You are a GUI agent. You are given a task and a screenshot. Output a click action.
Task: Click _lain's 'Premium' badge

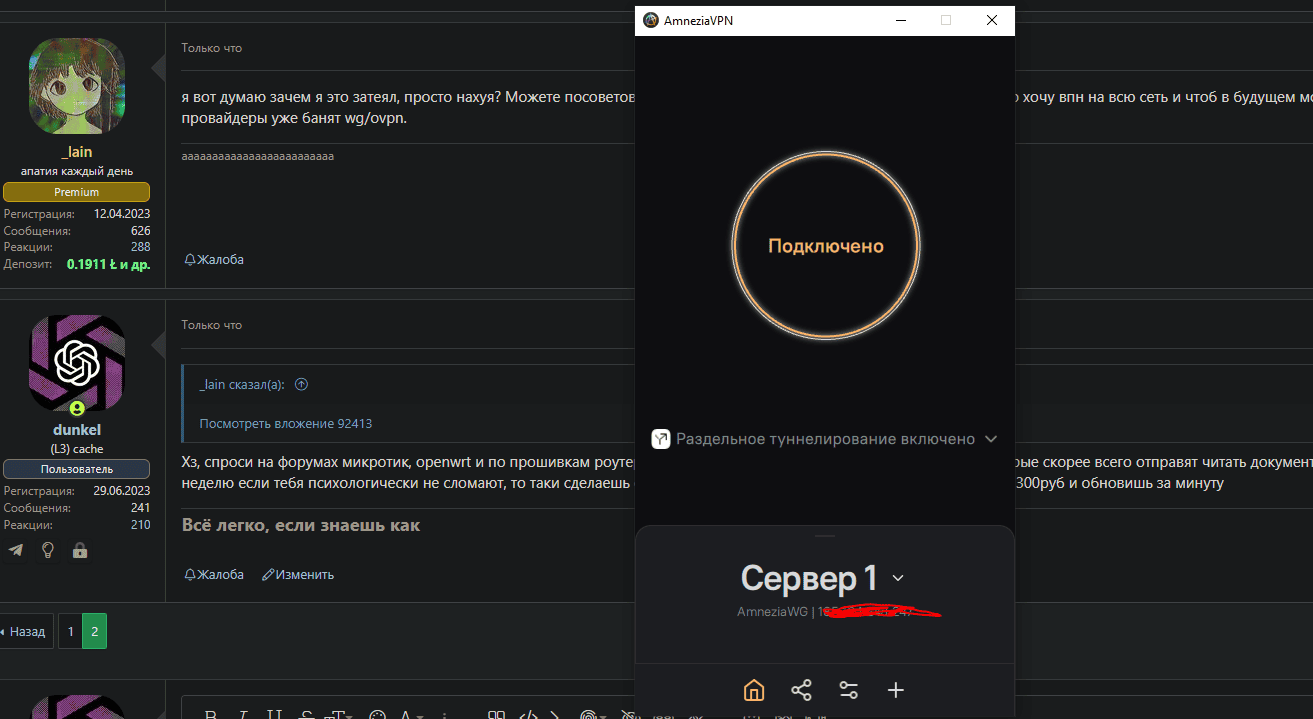point(77,192)
